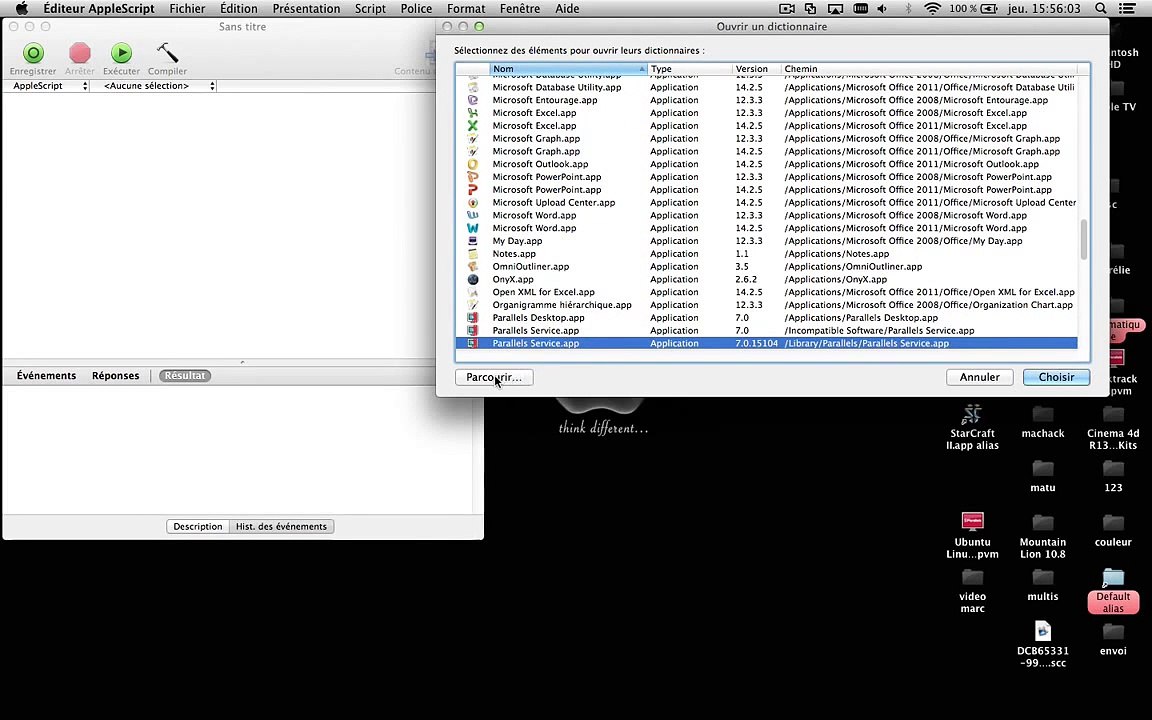The image size is (1152, 720).
Task: Click the Enregistrer record icon
Action: click(x=33, y=53)
